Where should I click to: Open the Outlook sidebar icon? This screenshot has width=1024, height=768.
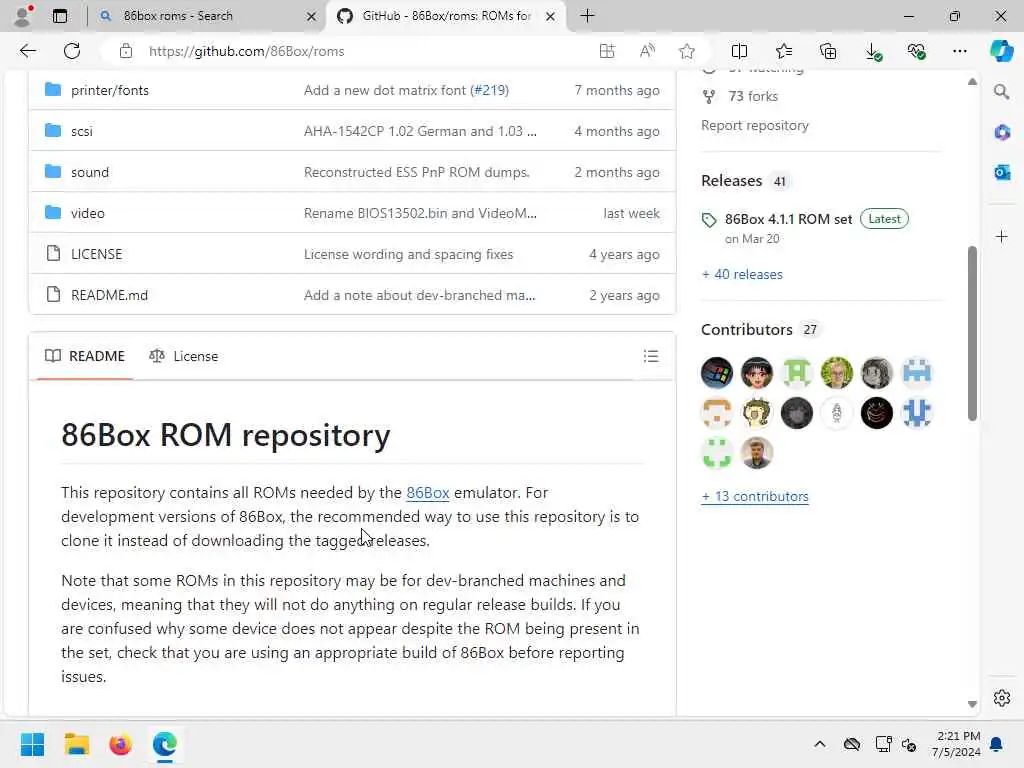[1002, 172]
